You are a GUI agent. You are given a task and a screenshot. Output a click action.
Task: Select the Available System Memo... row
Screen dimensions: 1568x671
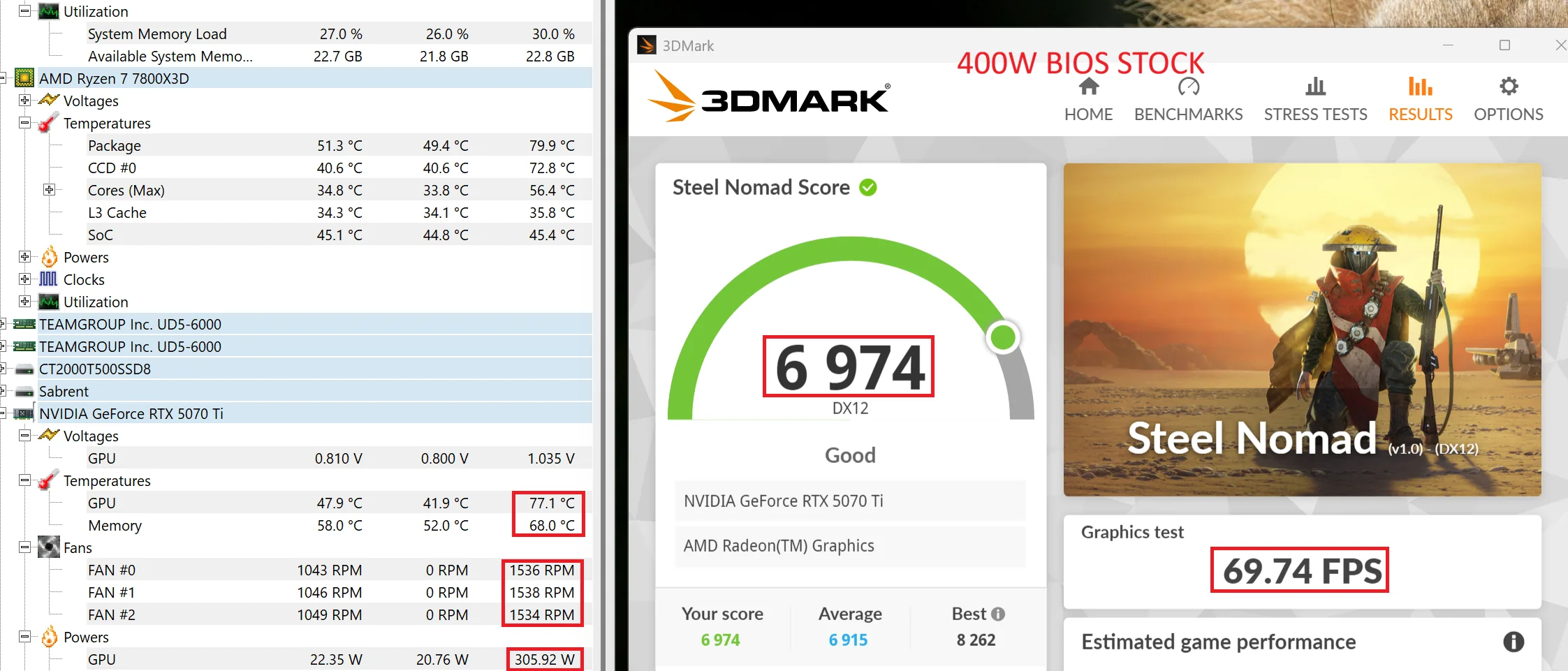point(339,56)
